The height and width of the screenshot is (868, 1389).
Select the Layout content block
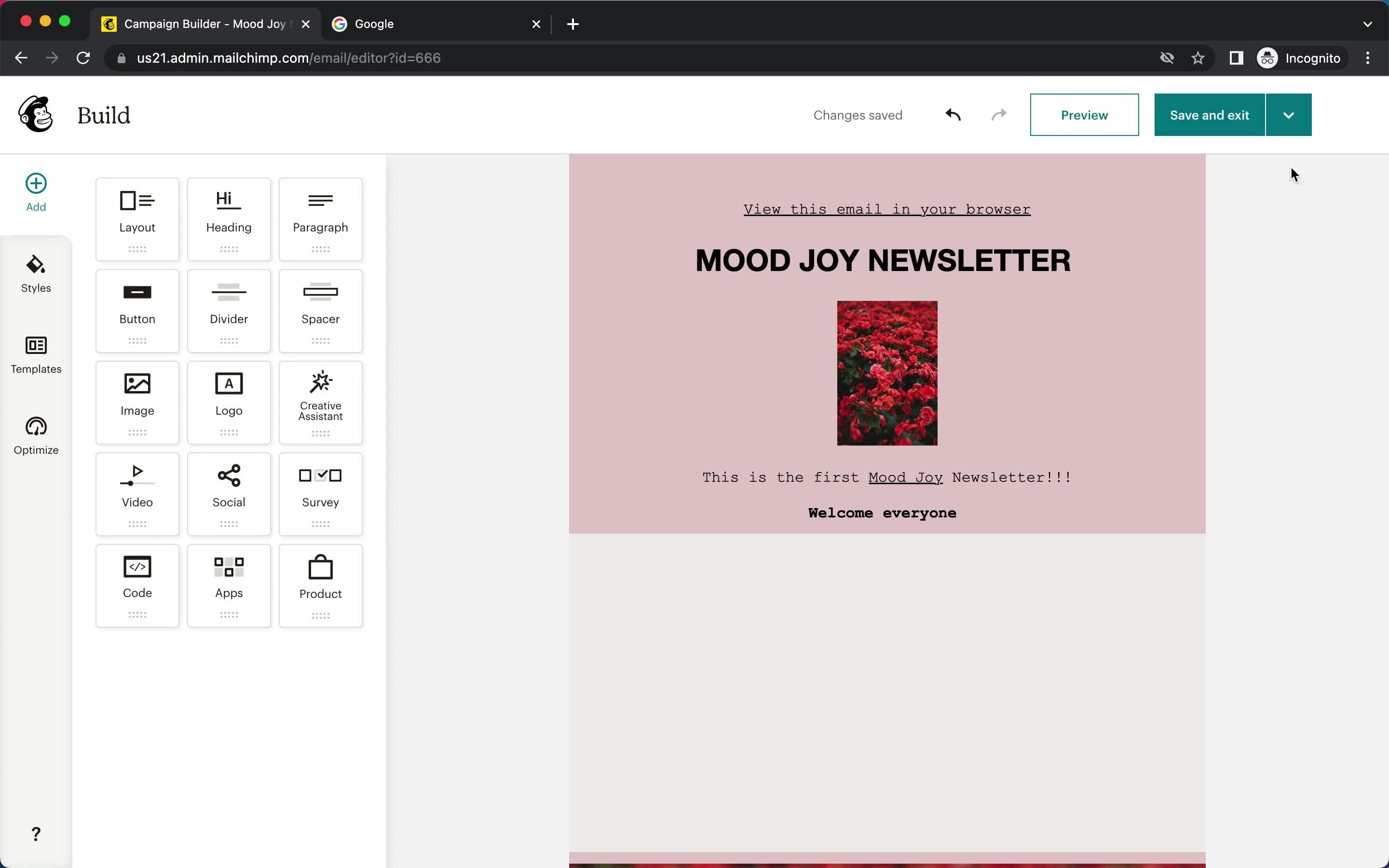click(137, 211)
